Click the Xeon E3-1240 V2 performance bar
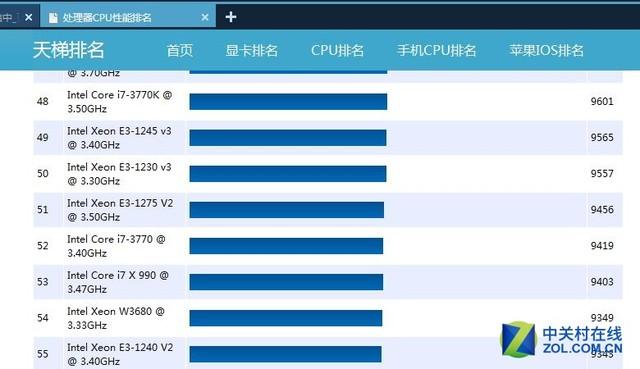This screenshot has height=369, width=640. click(285, 354)
